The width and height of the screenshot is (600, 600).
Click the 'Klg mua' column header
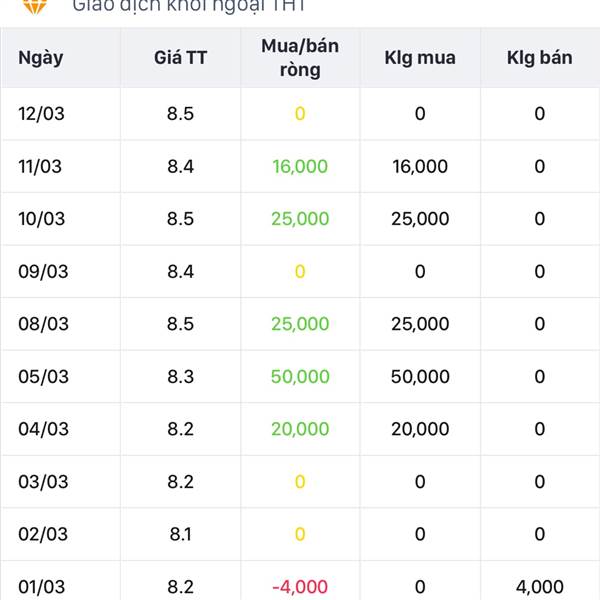420,57
